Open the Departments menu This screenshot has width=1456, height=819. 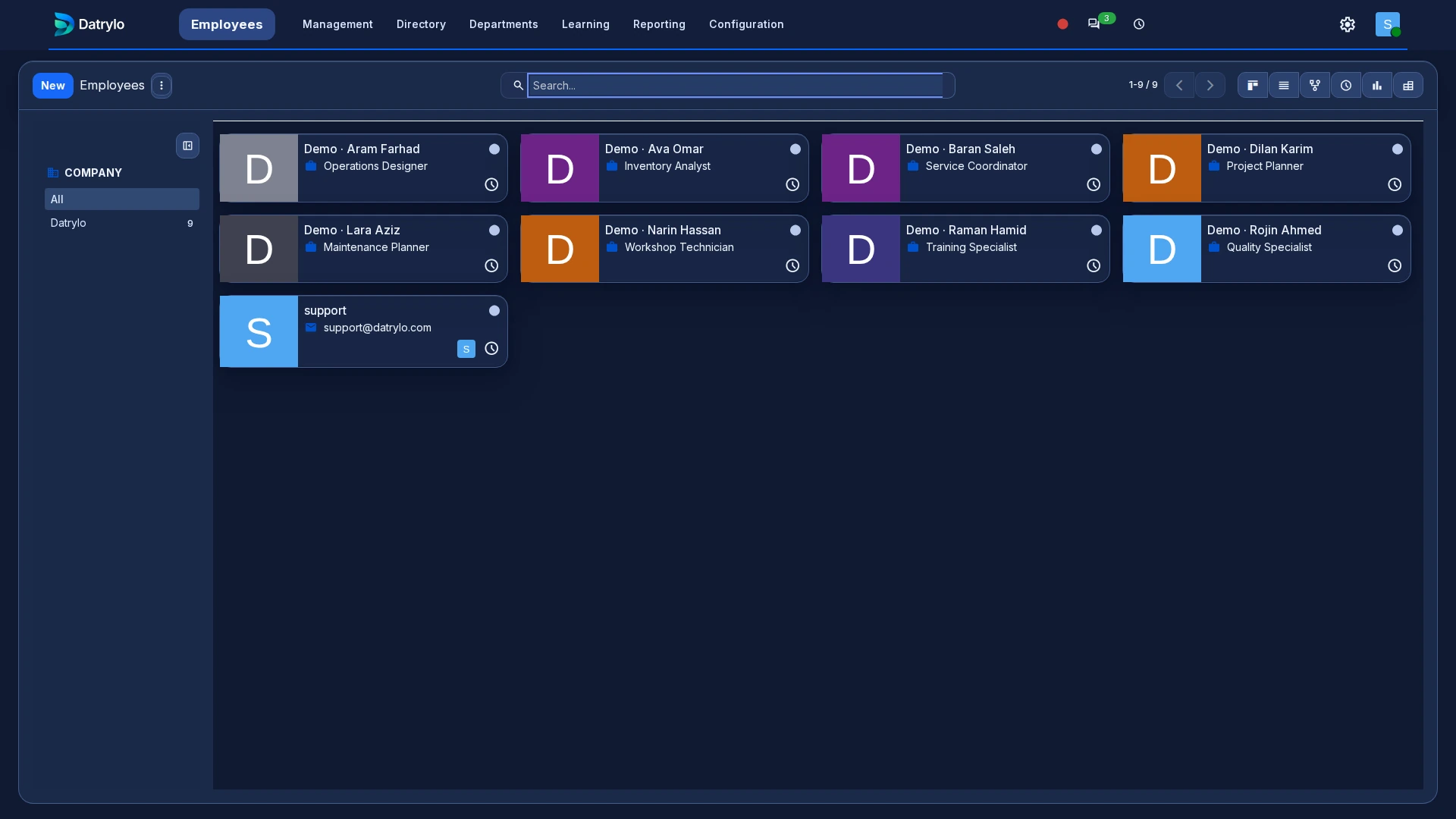tap(504, 24)
